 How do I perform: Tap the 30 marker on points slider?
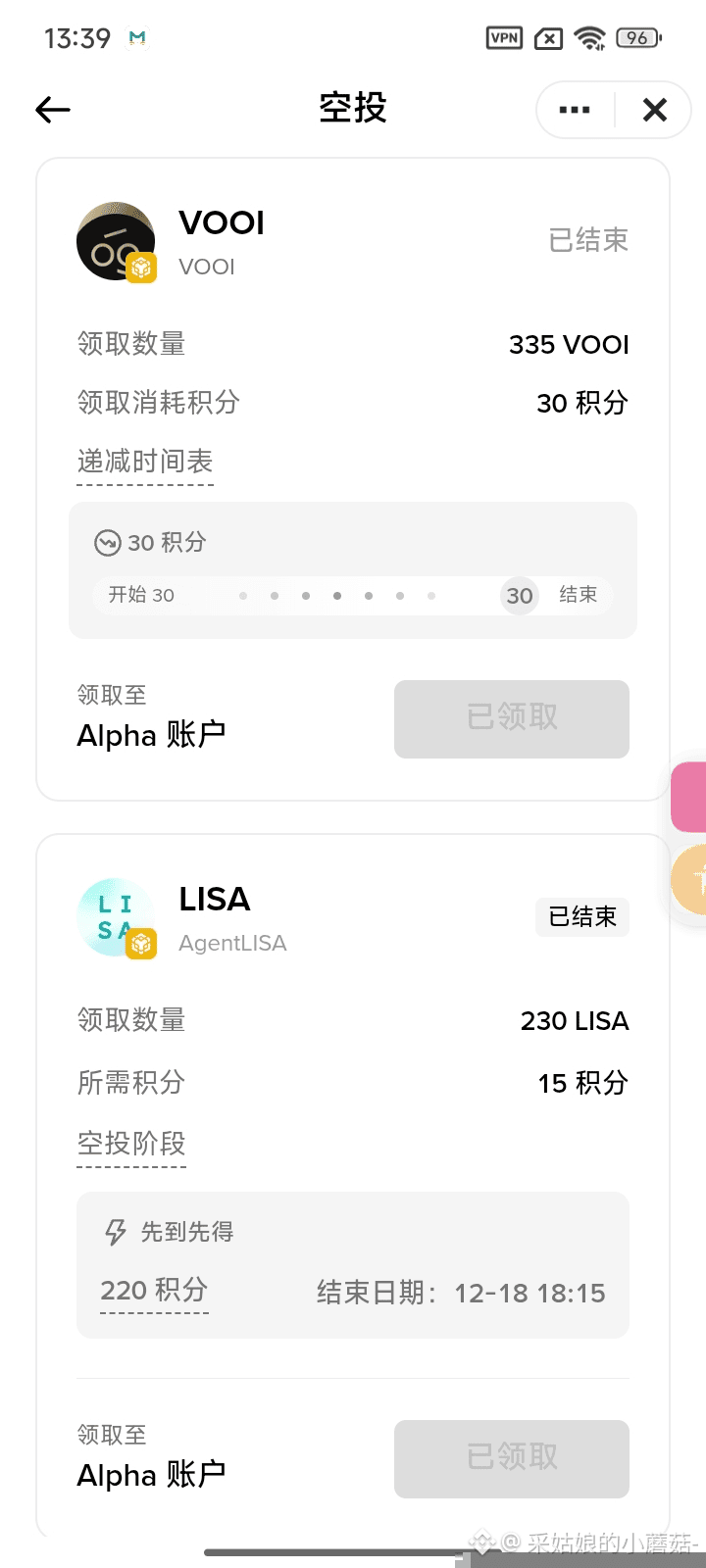[x=520, y=596]
